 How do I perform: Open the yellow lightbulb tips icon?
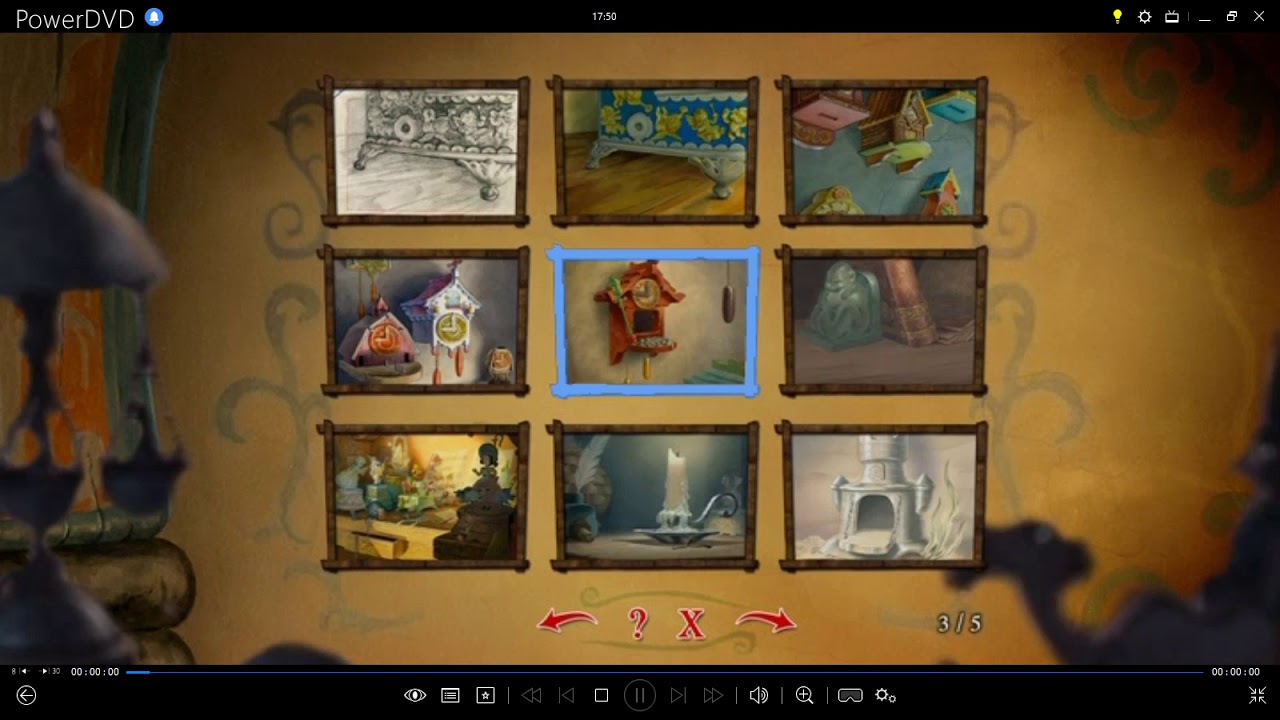1118,17
